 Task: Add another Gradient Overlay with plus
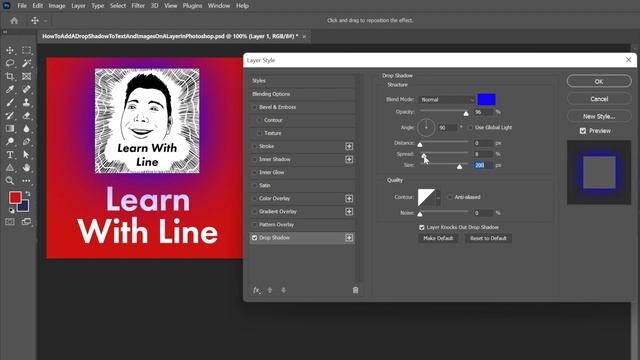[x=349, y=211]
